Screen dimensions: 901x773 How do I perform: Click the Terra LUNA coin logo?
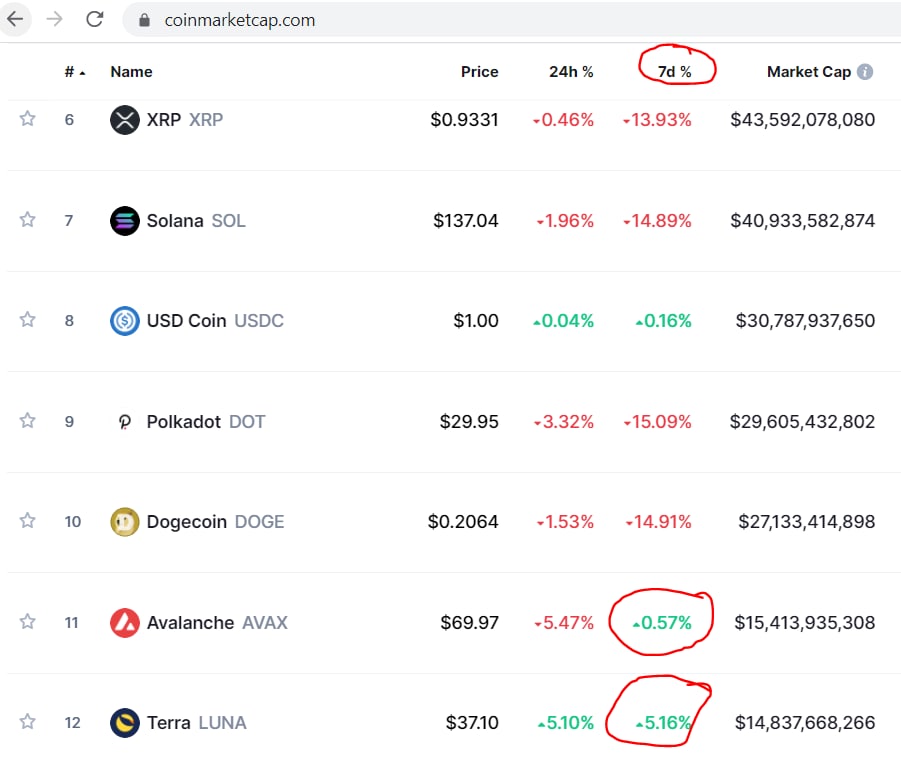tap(125, 723)
